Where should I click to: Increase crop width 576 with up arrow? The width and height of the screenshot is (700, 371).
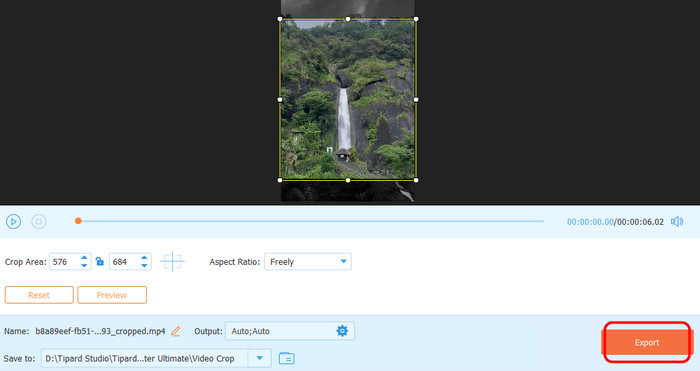pos(84,258)
